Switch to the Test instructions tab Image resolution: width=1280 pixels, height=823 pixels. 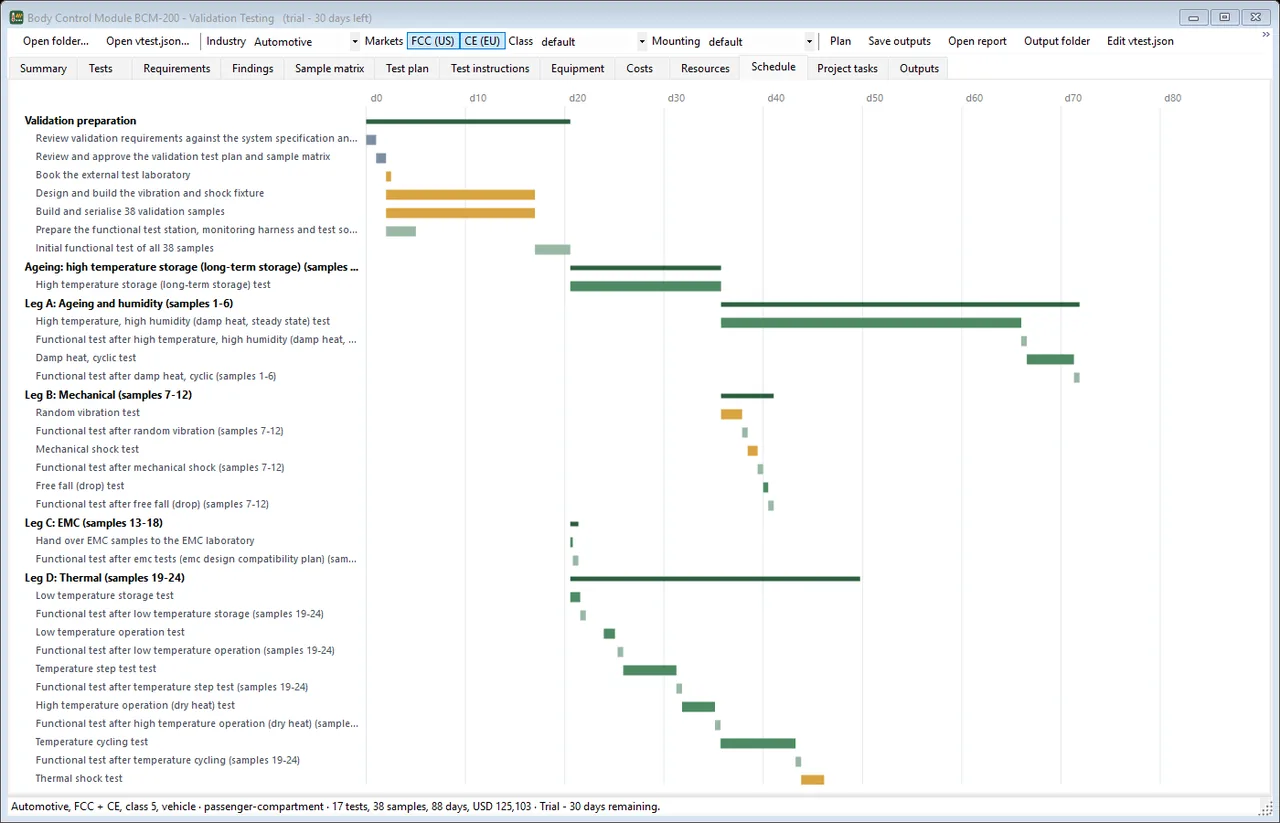490,69
